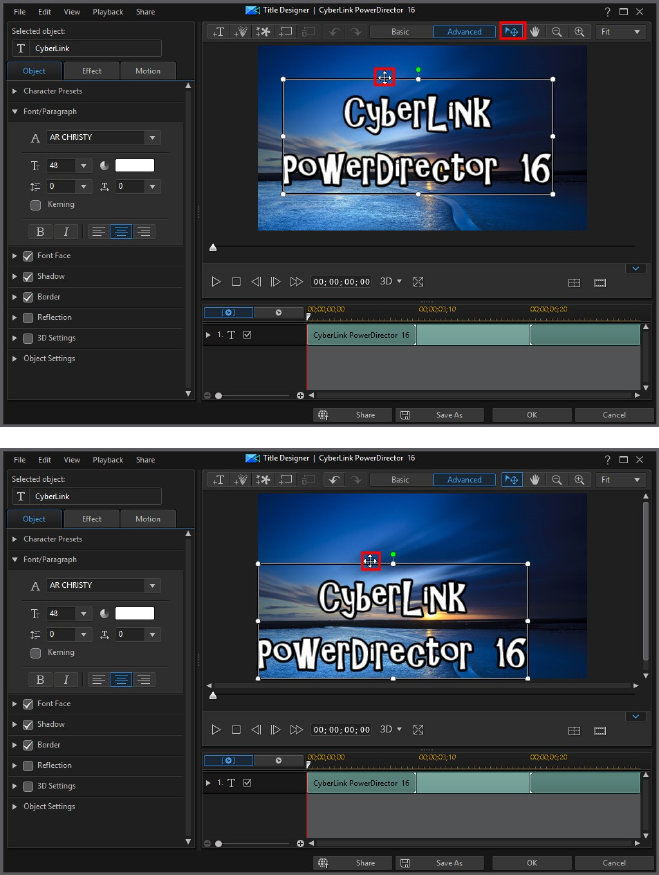The image size is (659, 875).
Task: Click Advanced mode button in lower window
Action: [464, 480]
